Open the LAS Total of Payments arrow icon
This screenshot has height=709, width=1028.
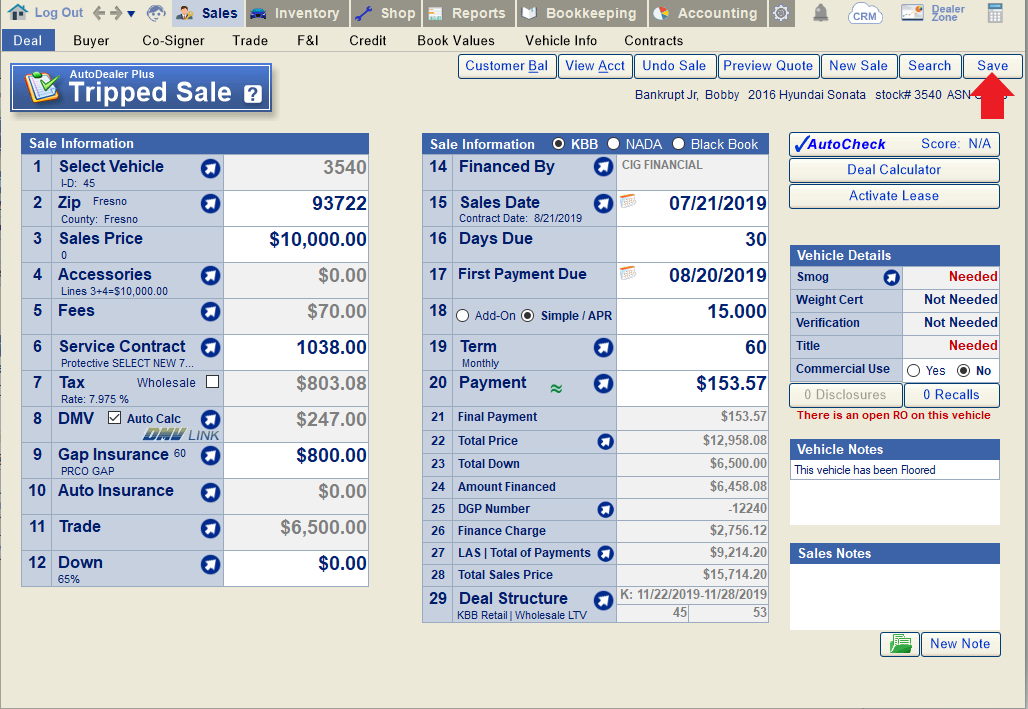tap(606, 554)
